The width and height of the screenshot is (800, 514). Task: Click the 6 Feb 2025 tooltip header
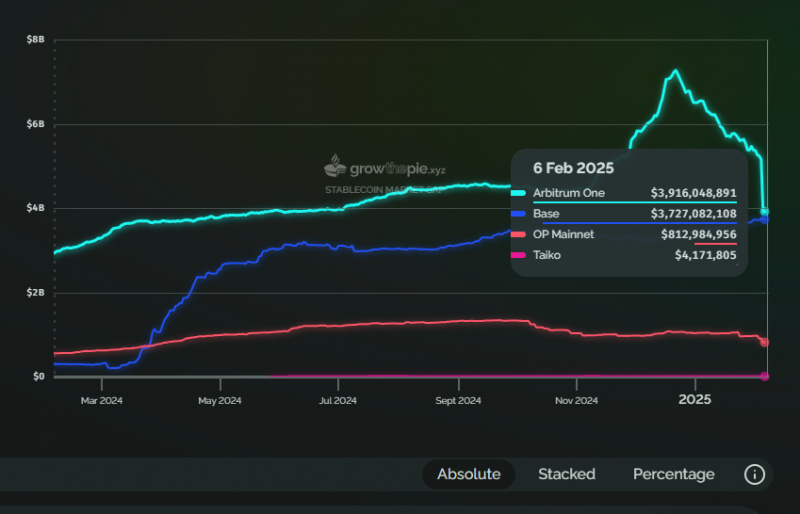573,168
